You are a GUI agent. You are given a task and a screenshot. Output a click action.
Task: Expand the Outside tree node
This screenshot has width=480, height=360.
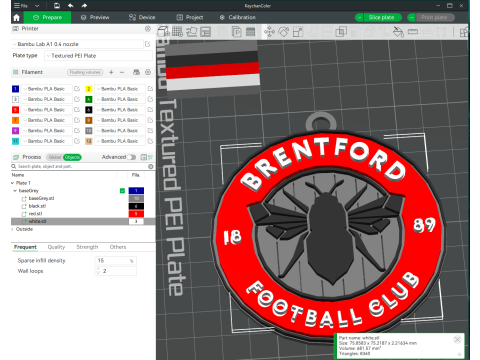point(13,229)
